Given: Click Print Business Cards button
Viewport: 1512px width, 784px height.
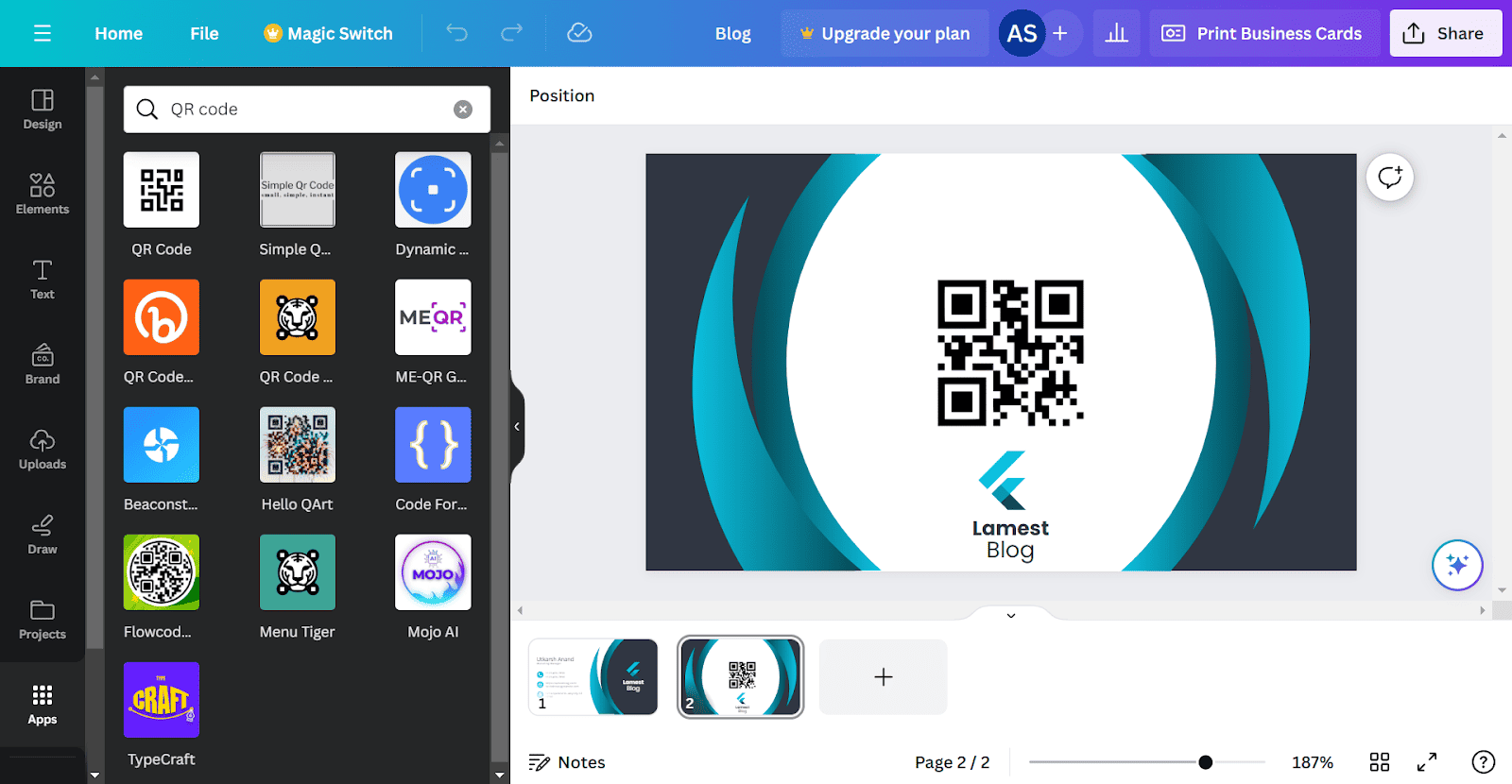Looking at the screenshot, I should click(1264, 33).
